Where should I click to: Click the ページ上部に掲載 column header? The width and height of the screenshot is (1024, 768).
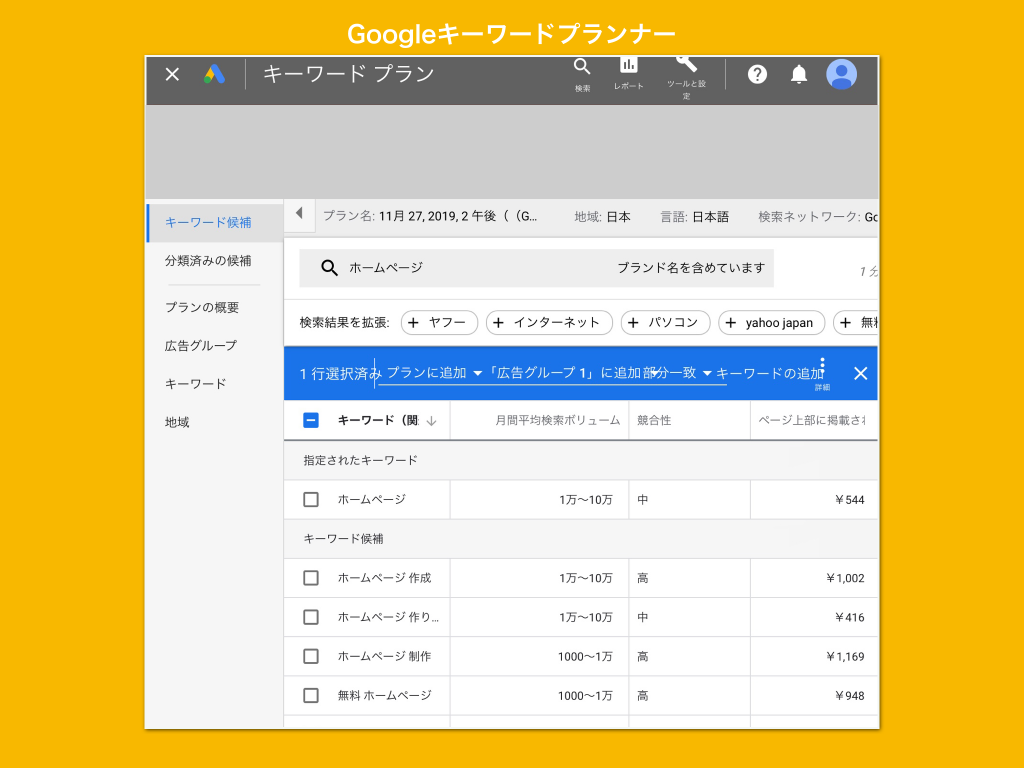811,421
